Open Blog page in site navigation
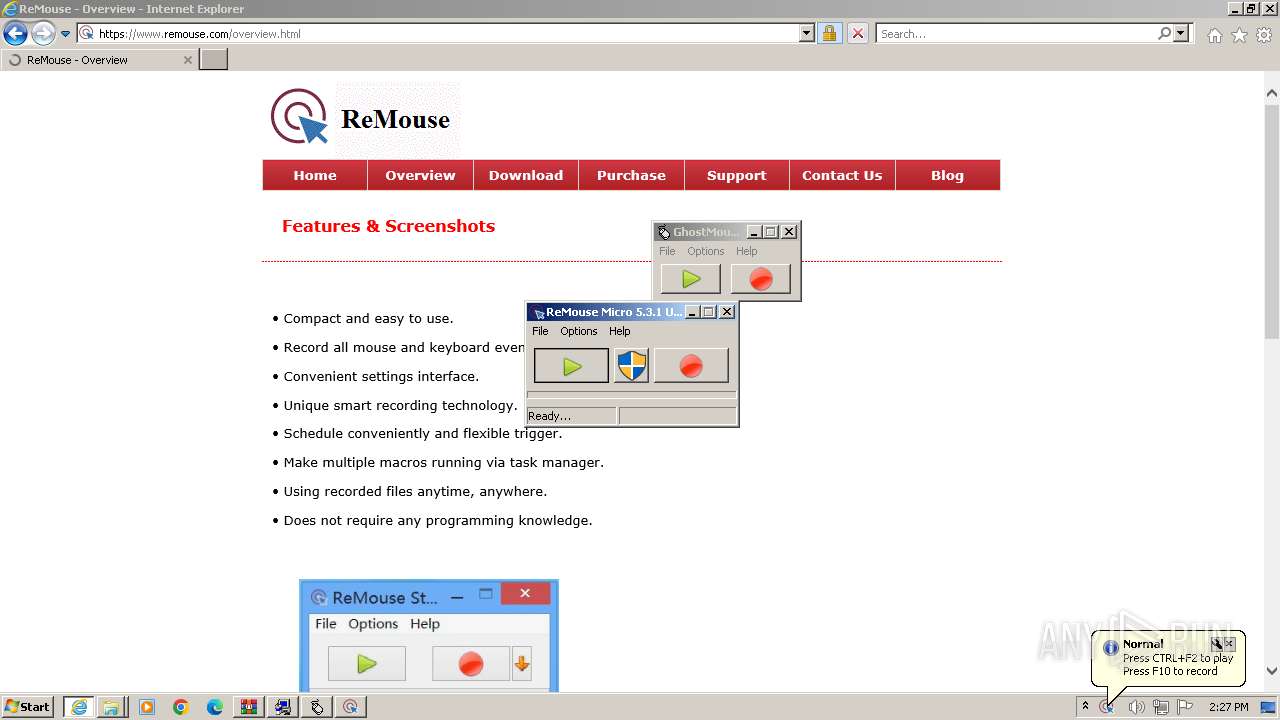The height and width of the screenshot is (720, 1280). [947, 175]
